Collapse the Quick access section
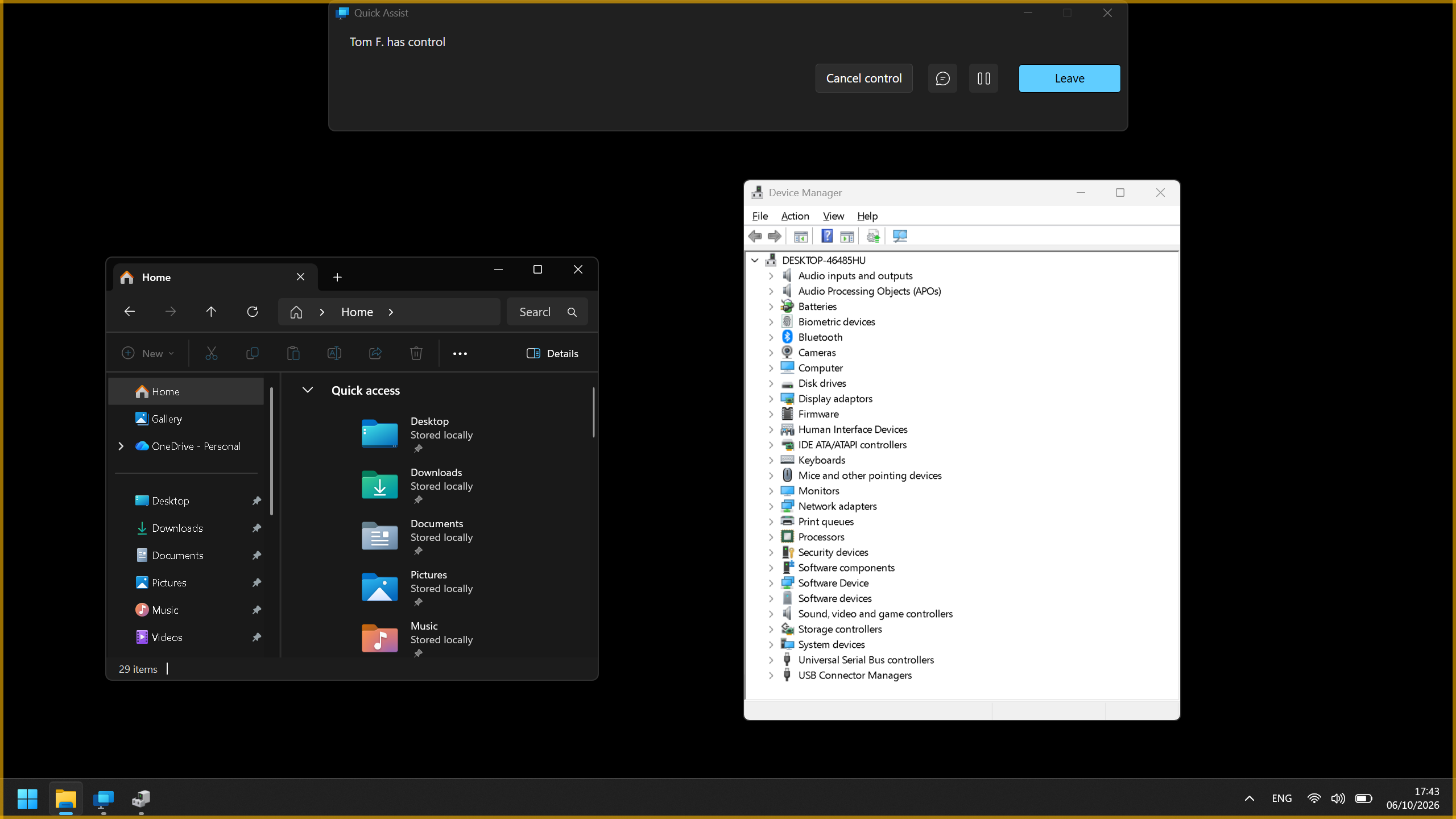 click(x=307, y=390)
